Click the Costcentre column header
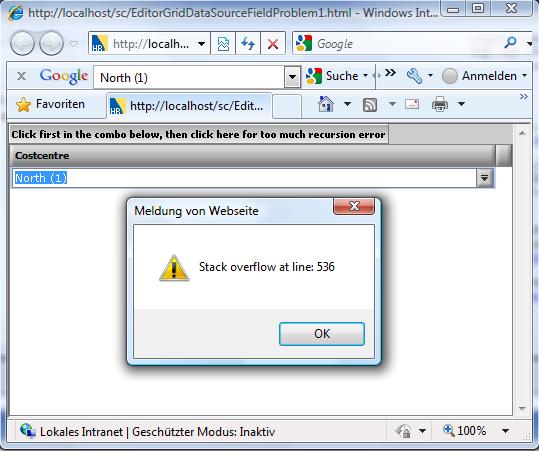The height and width of the screenshot is (451, 539). coord(253,156)
